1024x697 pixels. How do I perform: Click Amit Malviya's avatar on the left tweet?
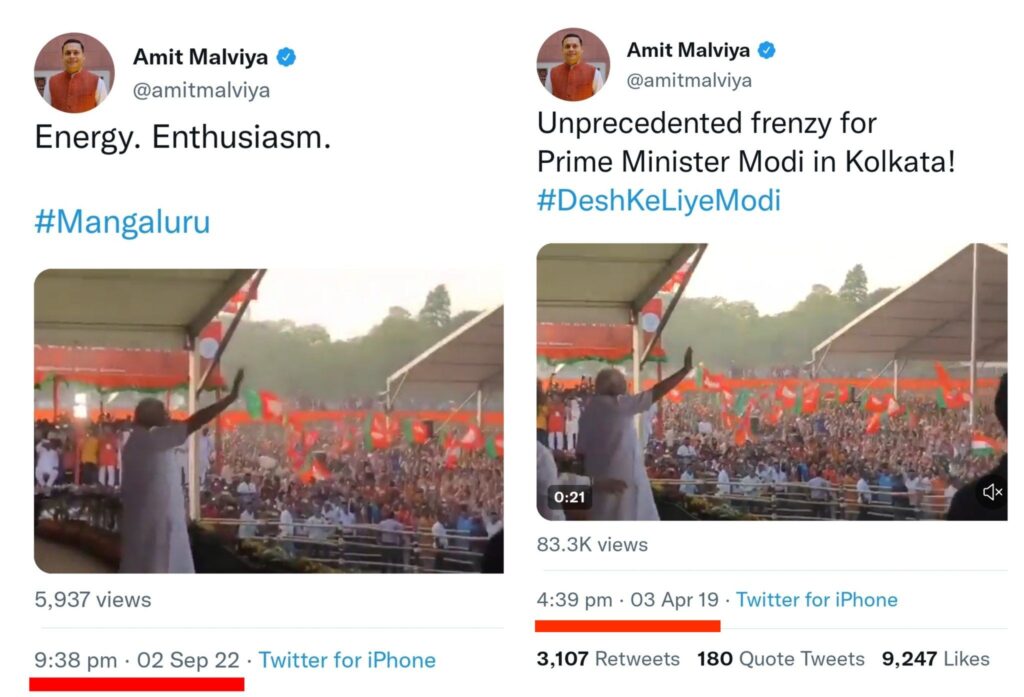(74, 73)
